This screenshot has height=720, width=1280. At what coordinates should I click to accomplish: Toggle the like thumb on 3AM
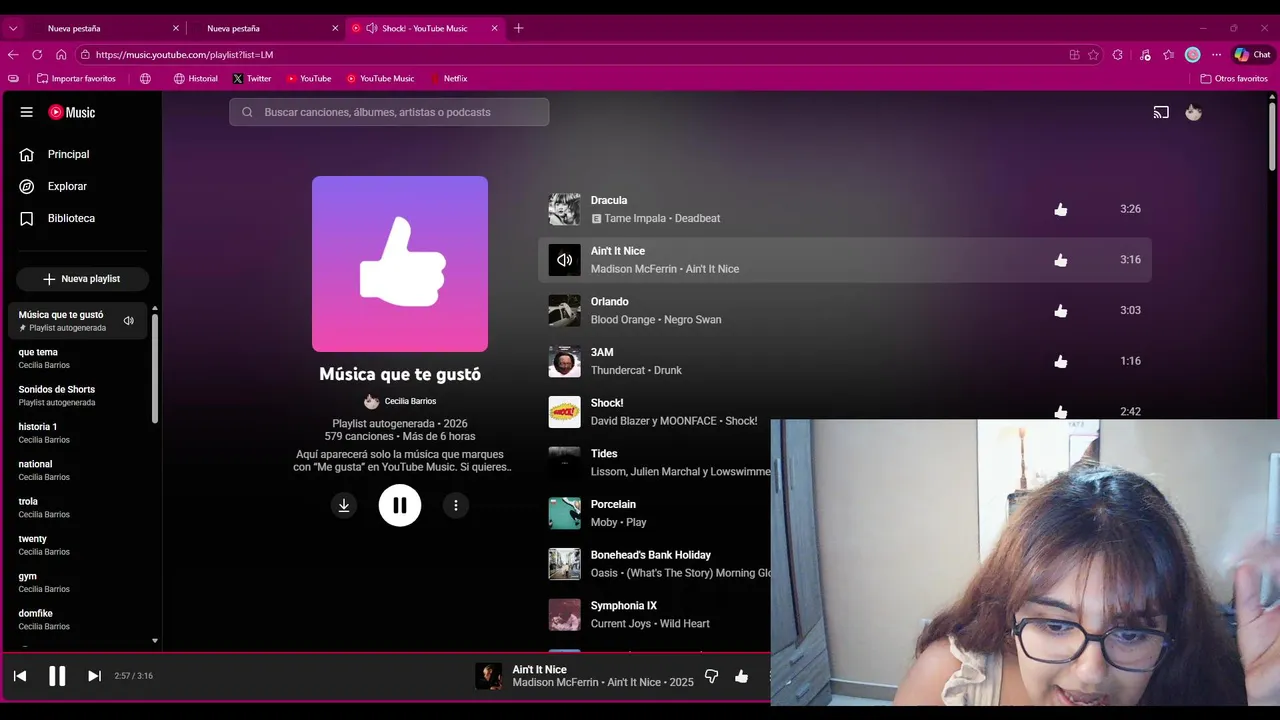(x=1061, y=361)
